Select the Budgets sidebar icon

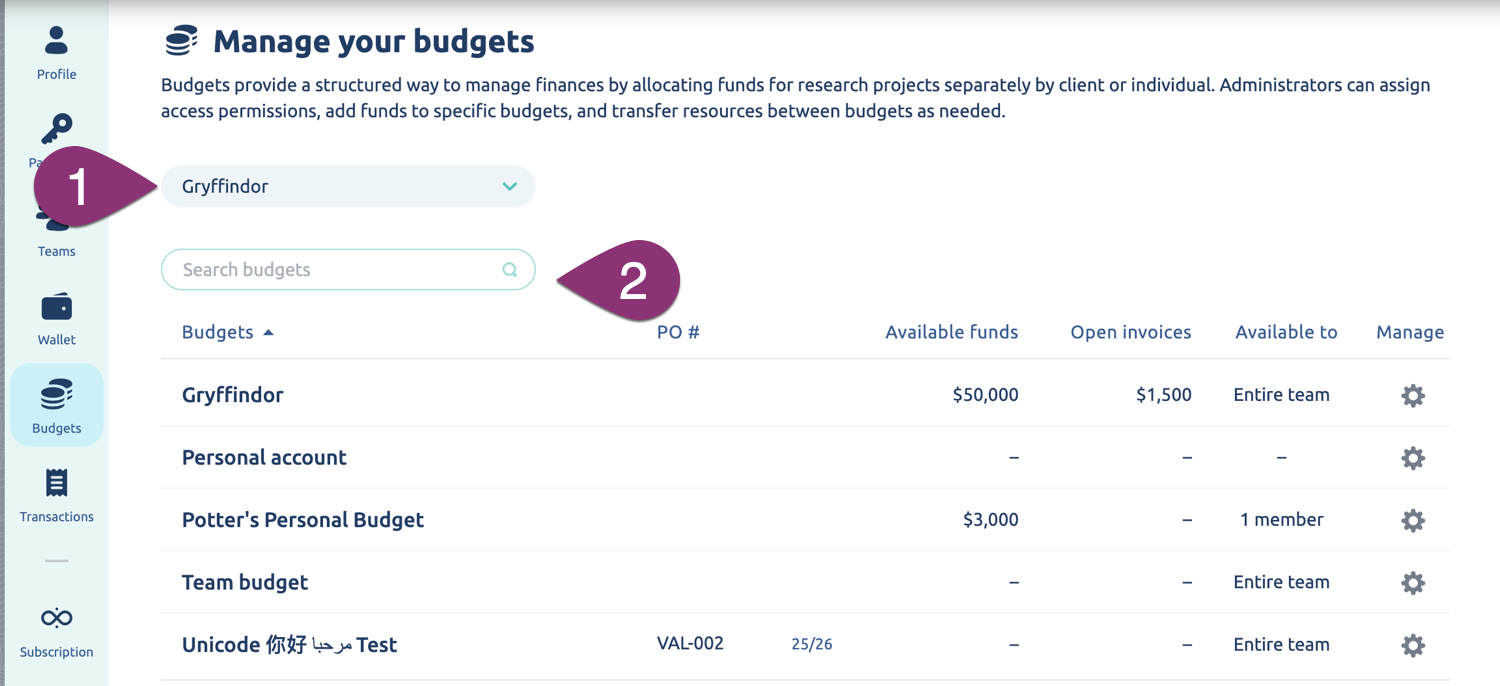(57, 396)
